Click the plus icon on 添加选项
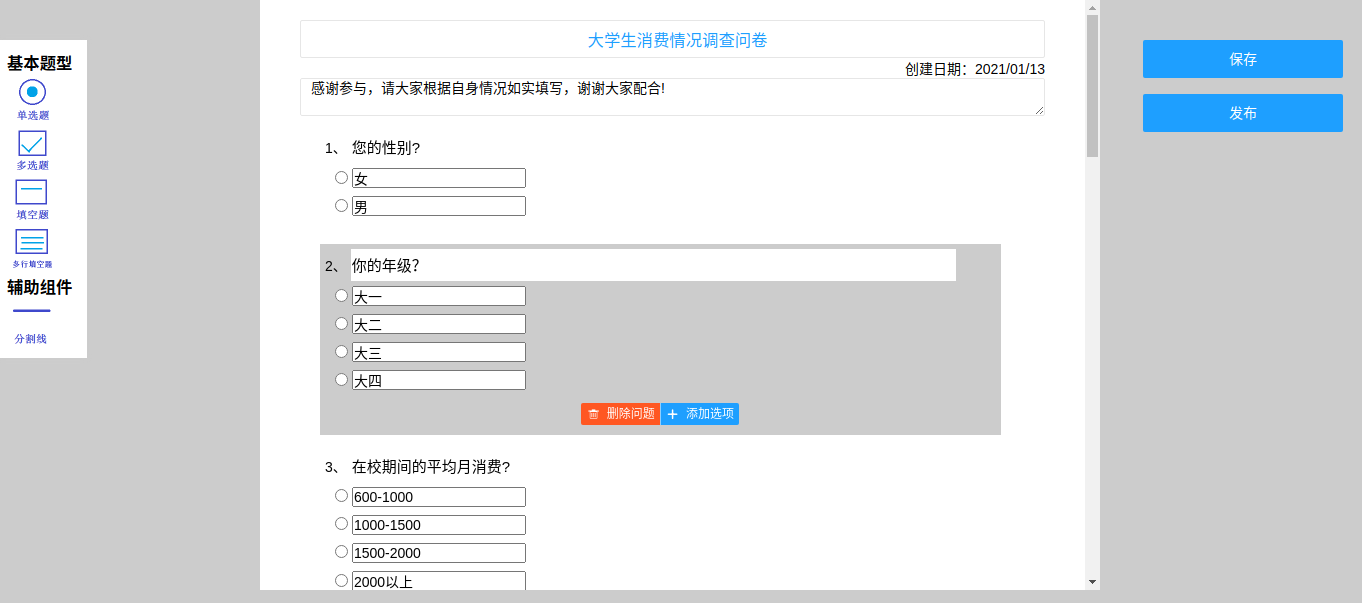The height and width of the screenshot is (603, 1362). pos(672,414)
